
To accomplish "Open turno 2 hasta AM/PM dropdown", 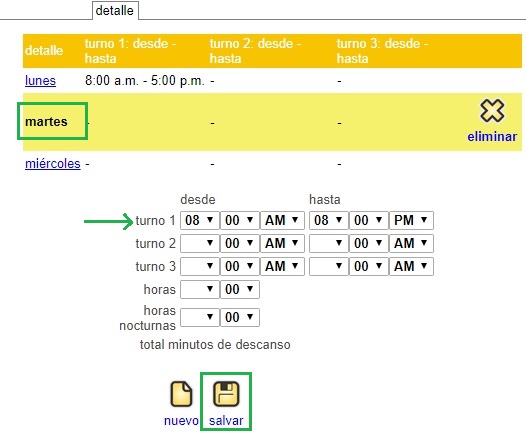I will click(x=411, y=243).
